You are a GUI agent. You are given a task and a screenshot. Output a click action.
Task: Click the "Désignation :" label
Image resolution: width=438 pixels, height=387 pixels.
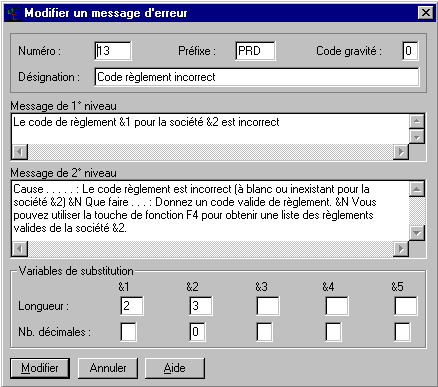pyautogui.click(x=49, y=77)
